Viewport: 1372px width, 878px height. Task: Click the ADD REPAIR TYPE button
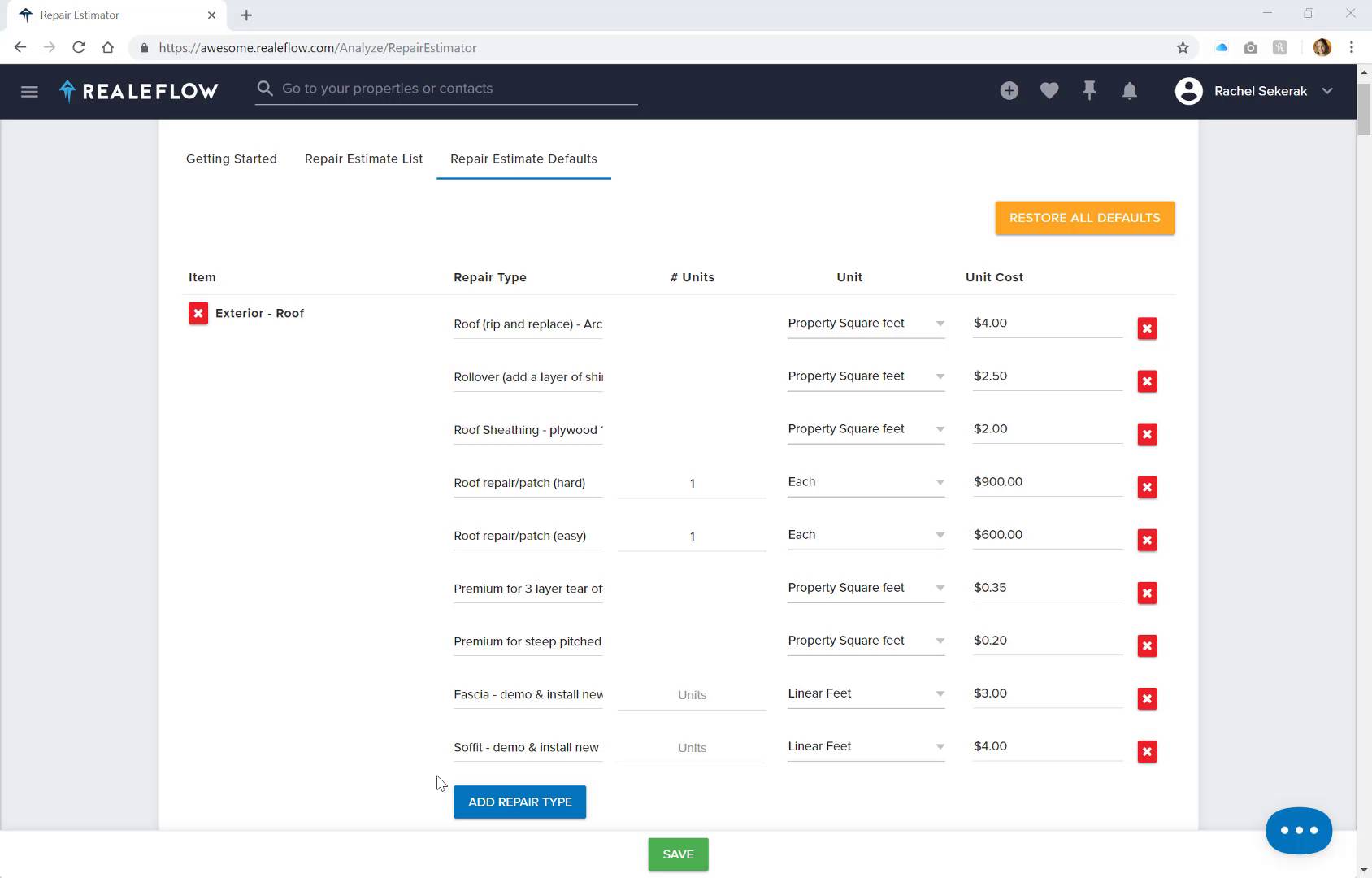coord(519,802)
